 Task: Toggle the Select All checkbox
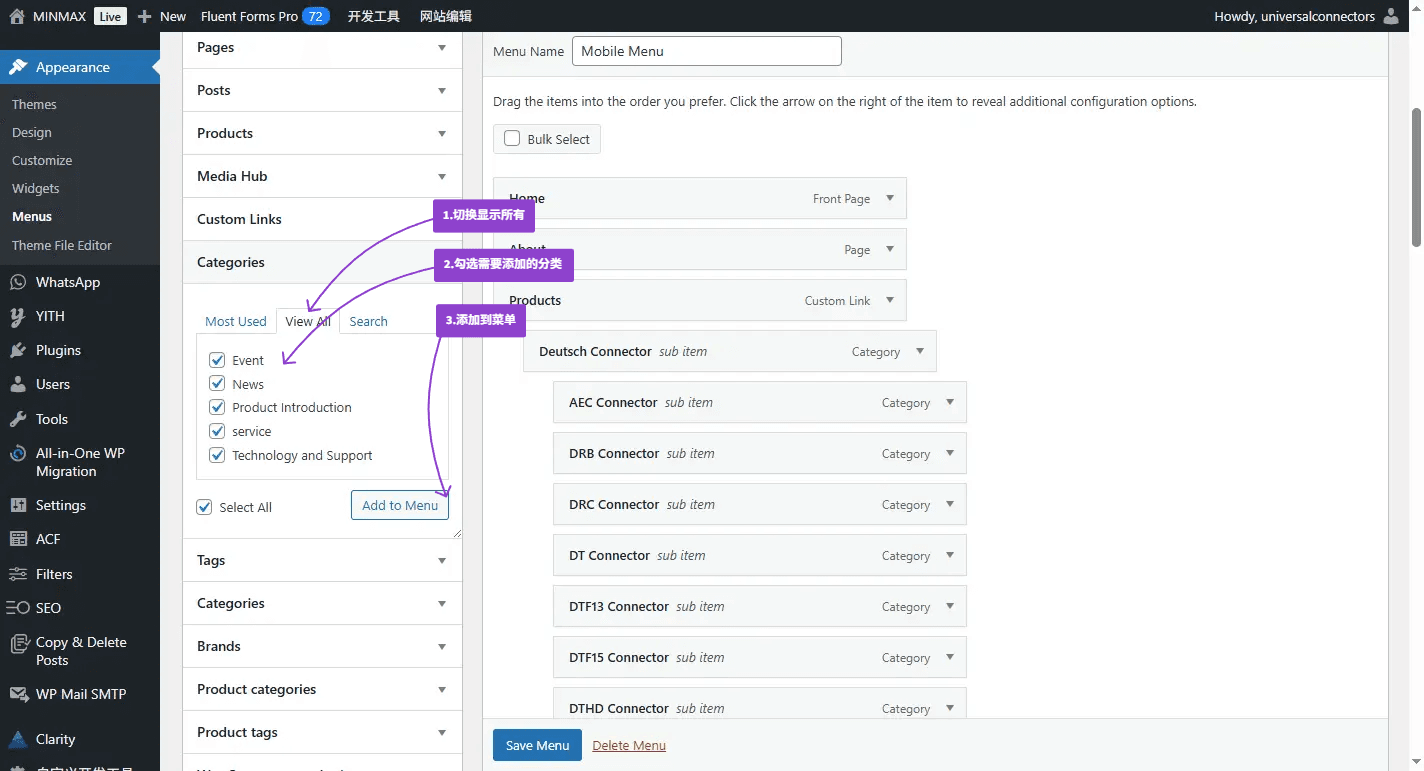(205, 507)
